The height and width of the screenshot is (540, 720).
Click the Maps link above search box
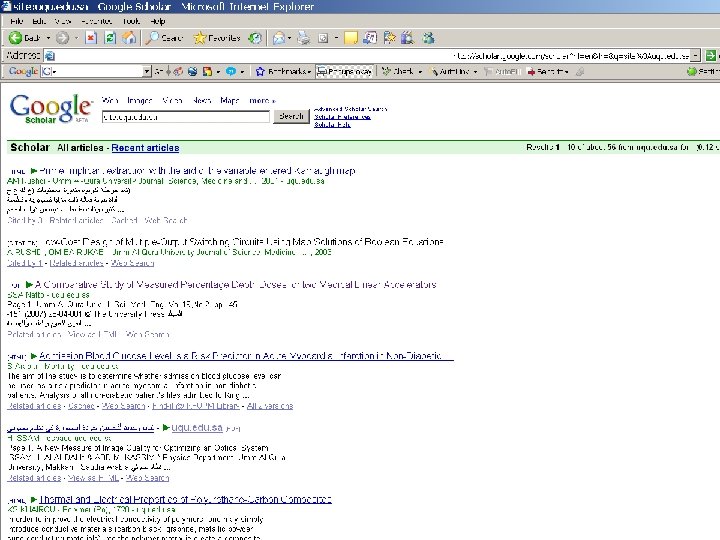[x=230, y=101]
